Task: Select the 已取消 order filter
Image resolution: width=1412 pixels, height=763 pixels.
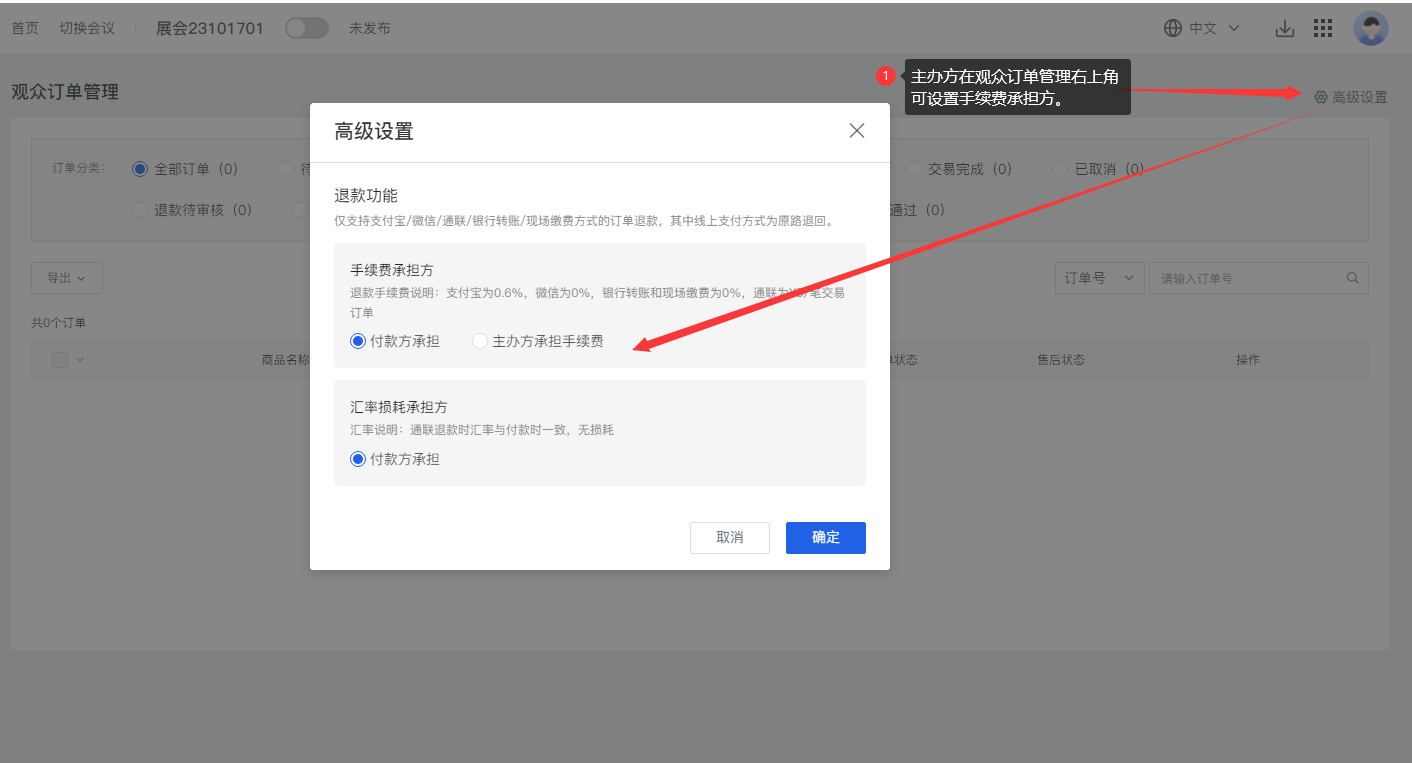Action: 1061,170
